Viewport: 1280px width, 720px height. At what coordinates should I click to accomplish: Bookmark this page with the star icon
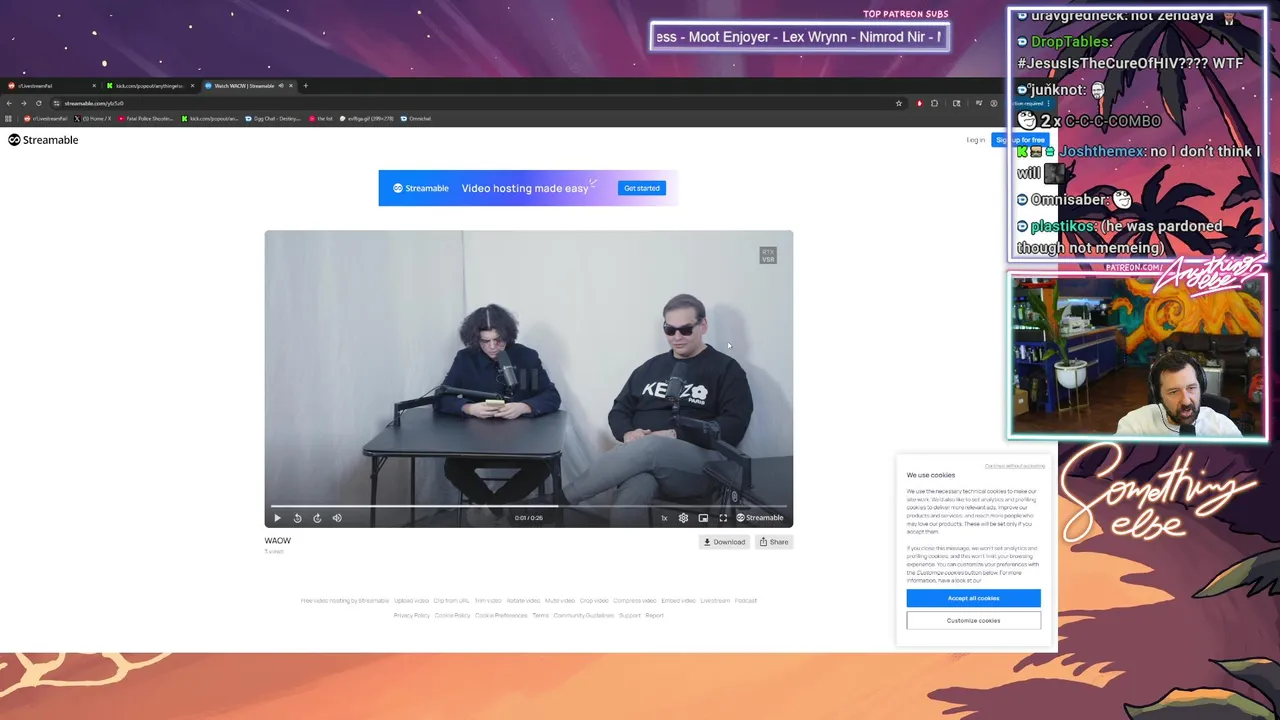pyautogui.click(x=900, y=103)
